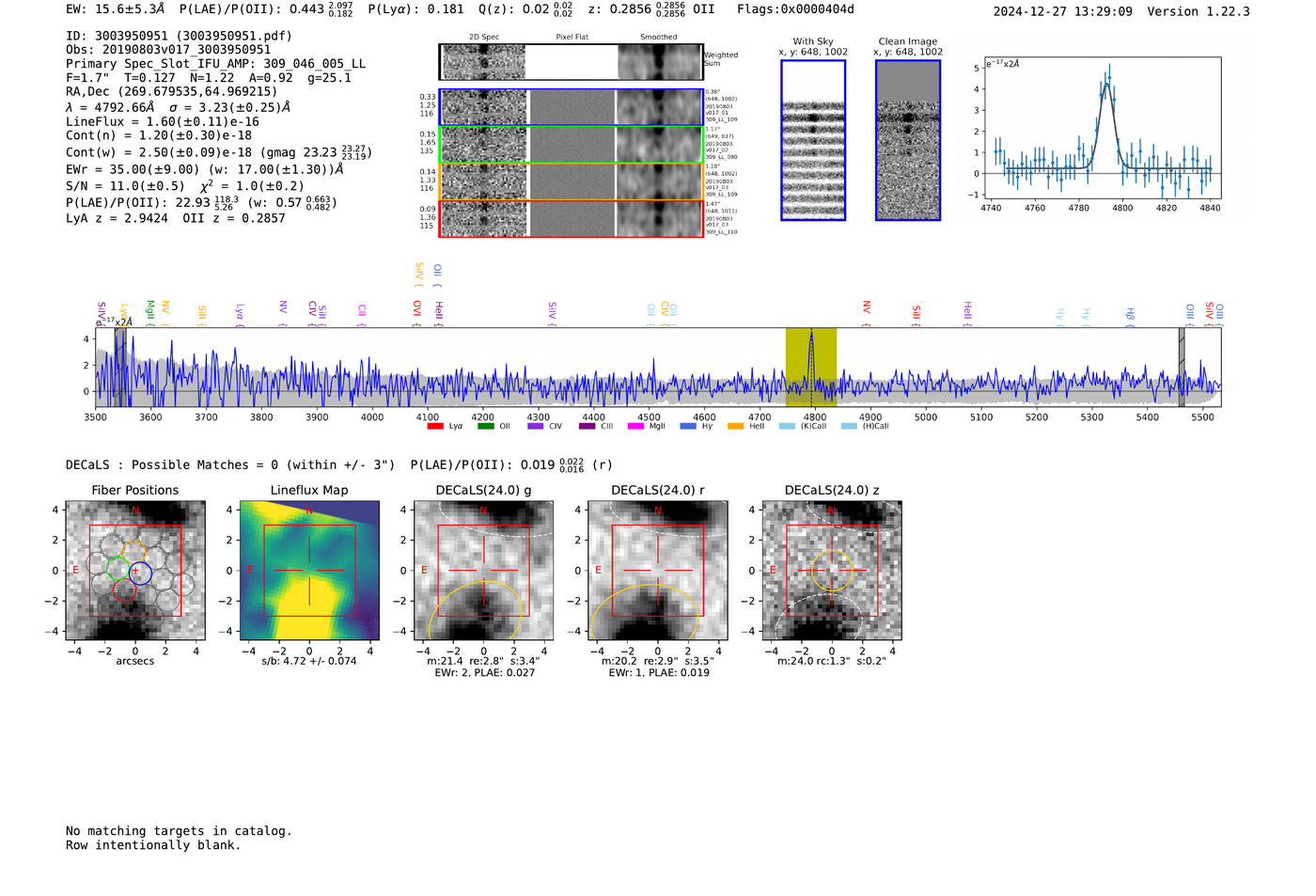Image resolution: width=1316 pixels, height=896 pixels.
Task: Click the 'ID: 3003950951' line
Action: (179, 36)
